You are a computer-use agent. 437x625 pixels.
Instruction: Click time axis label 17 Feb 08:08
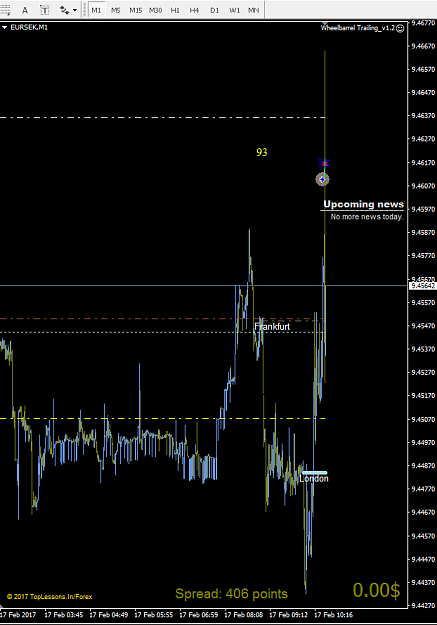point(244,615)
